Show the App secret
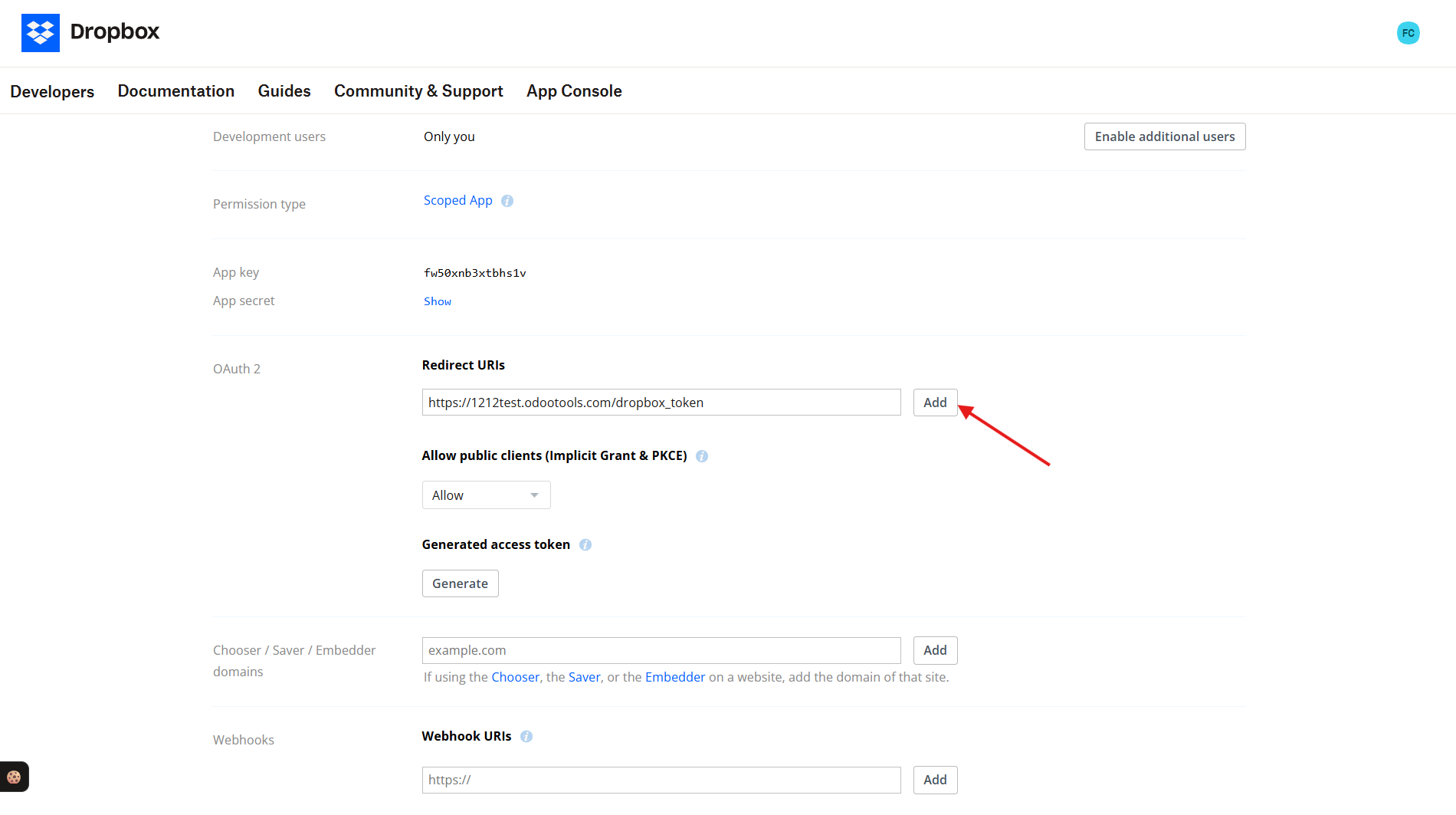 pyautogui.click(x=438, y=301)
